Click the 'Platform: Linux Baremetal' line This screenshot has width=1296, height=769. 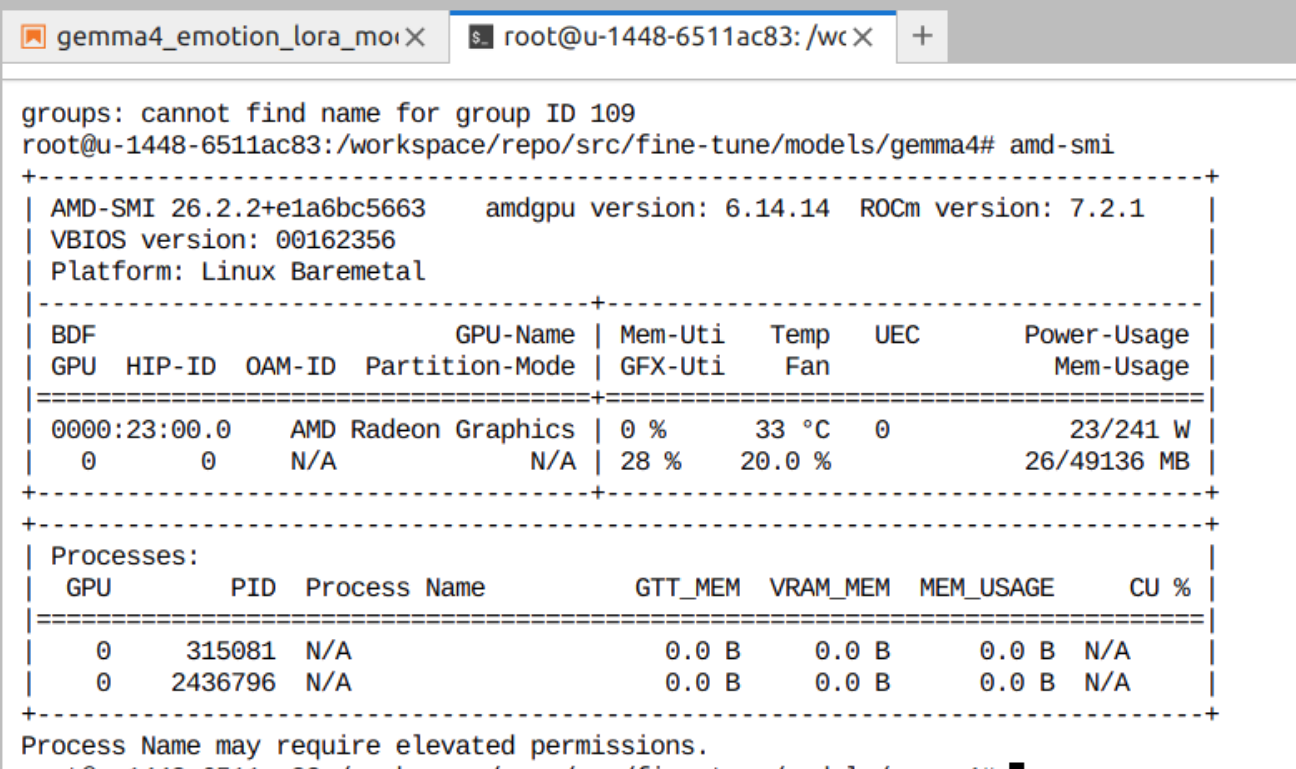coord(238,272)
